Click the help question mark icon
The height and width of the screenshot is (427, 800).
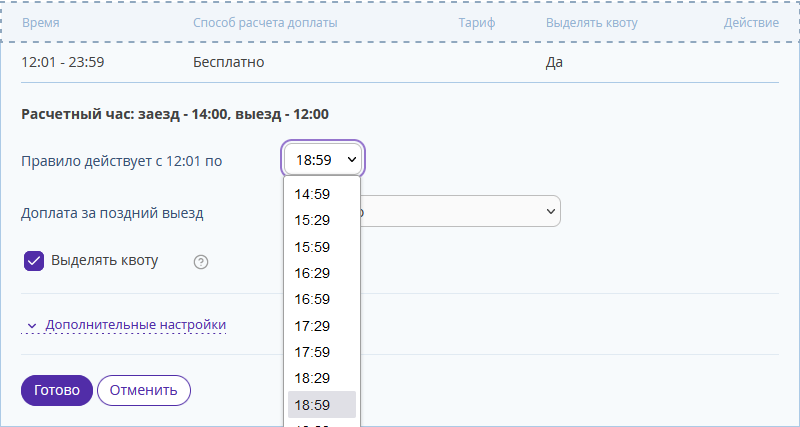coord(201,262)
